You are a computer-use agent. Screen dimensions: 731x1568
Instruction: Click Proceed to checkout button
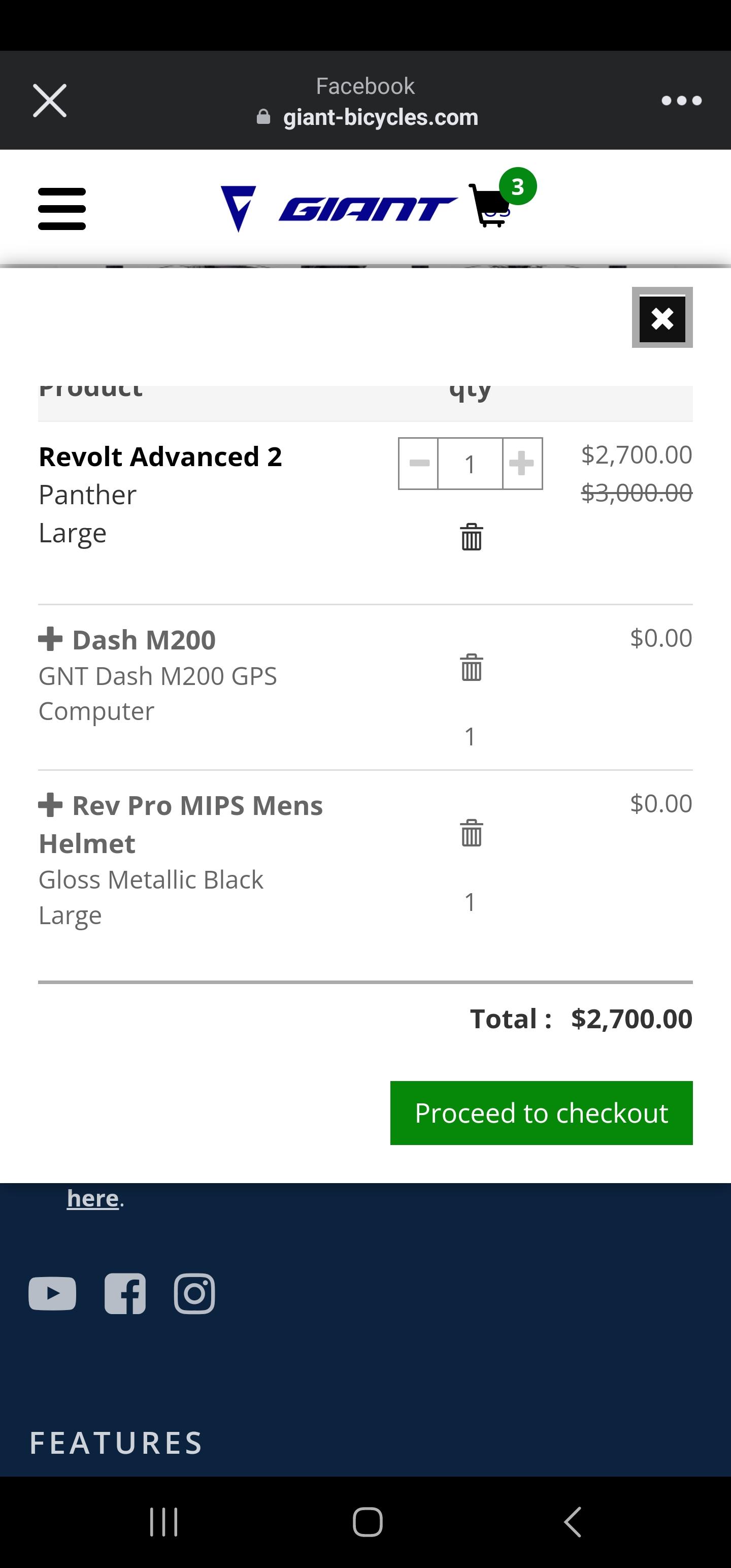[x=541, y=1113]
